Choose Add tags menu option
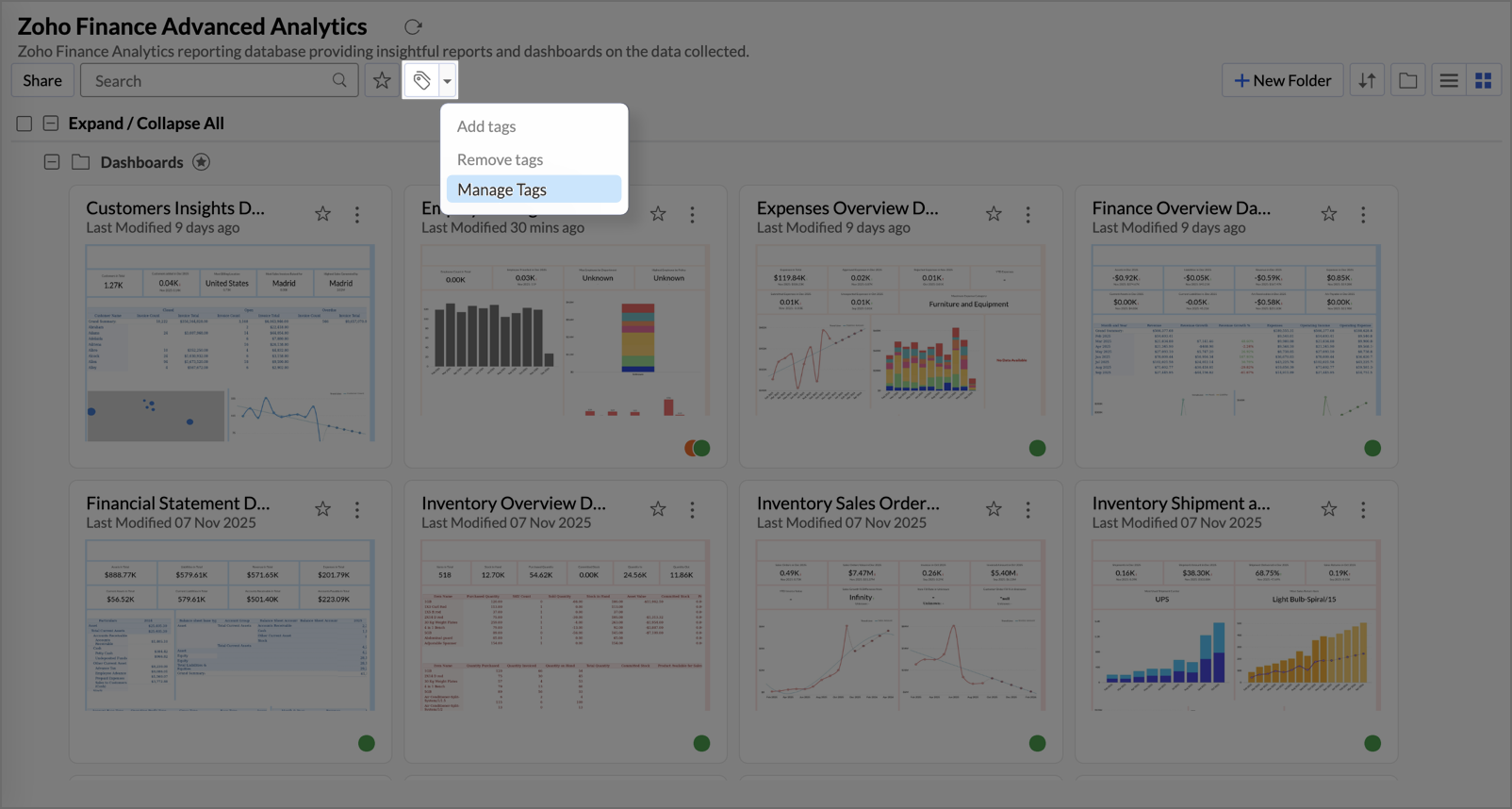Screen dimensions: 1512x809 [x=486, y=126]
